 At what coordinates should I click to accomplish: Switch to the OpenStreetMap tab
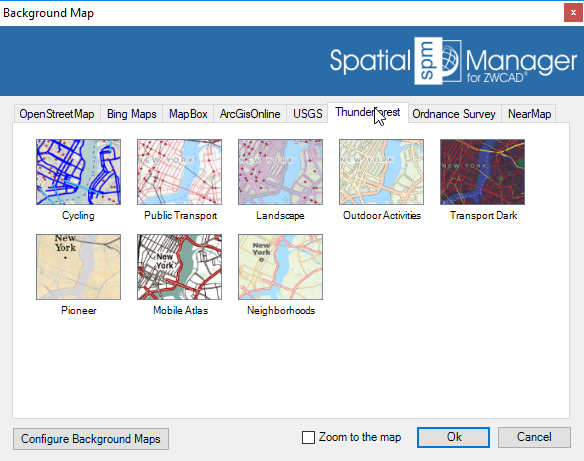click(x=57, y=114)
